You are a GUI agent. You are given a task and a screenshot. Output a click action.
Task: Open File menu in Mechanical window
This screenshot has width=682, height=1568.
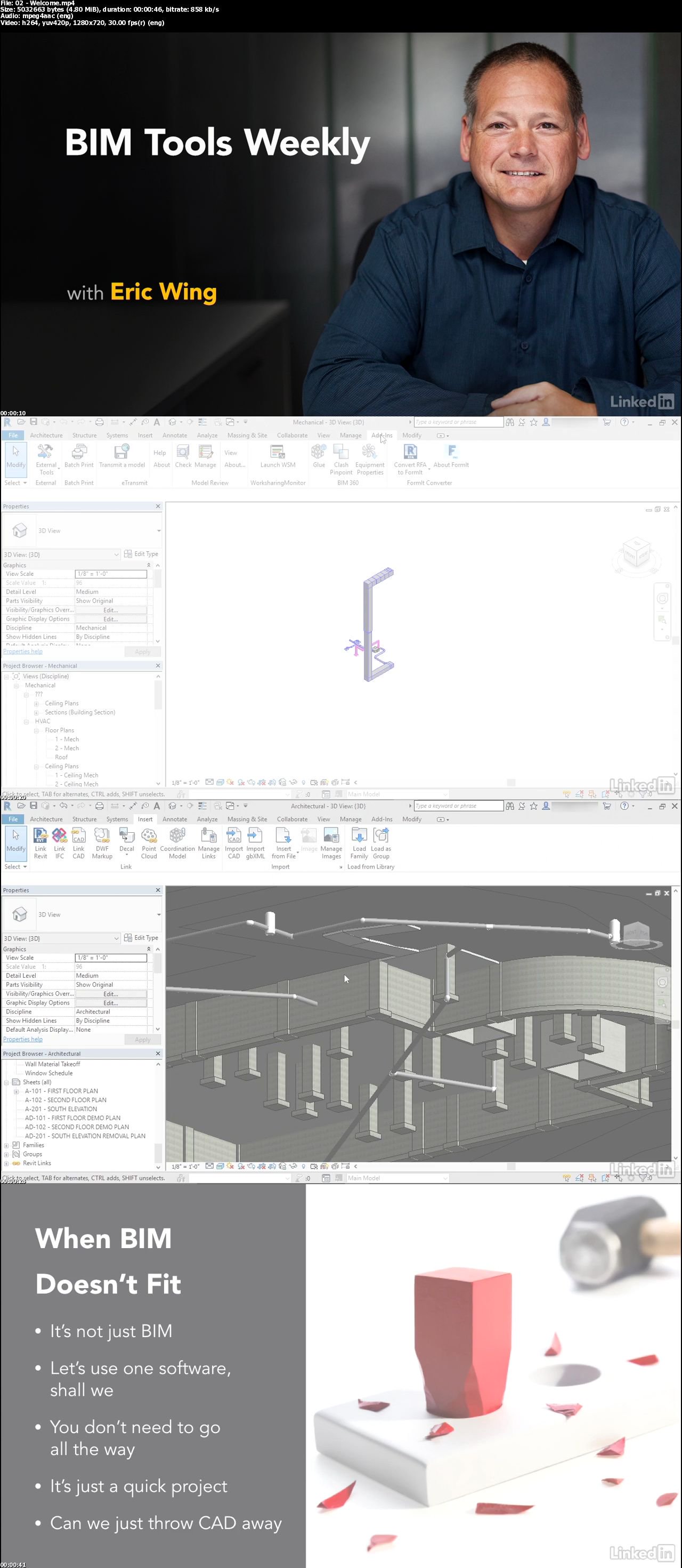[x=13, y=436]
